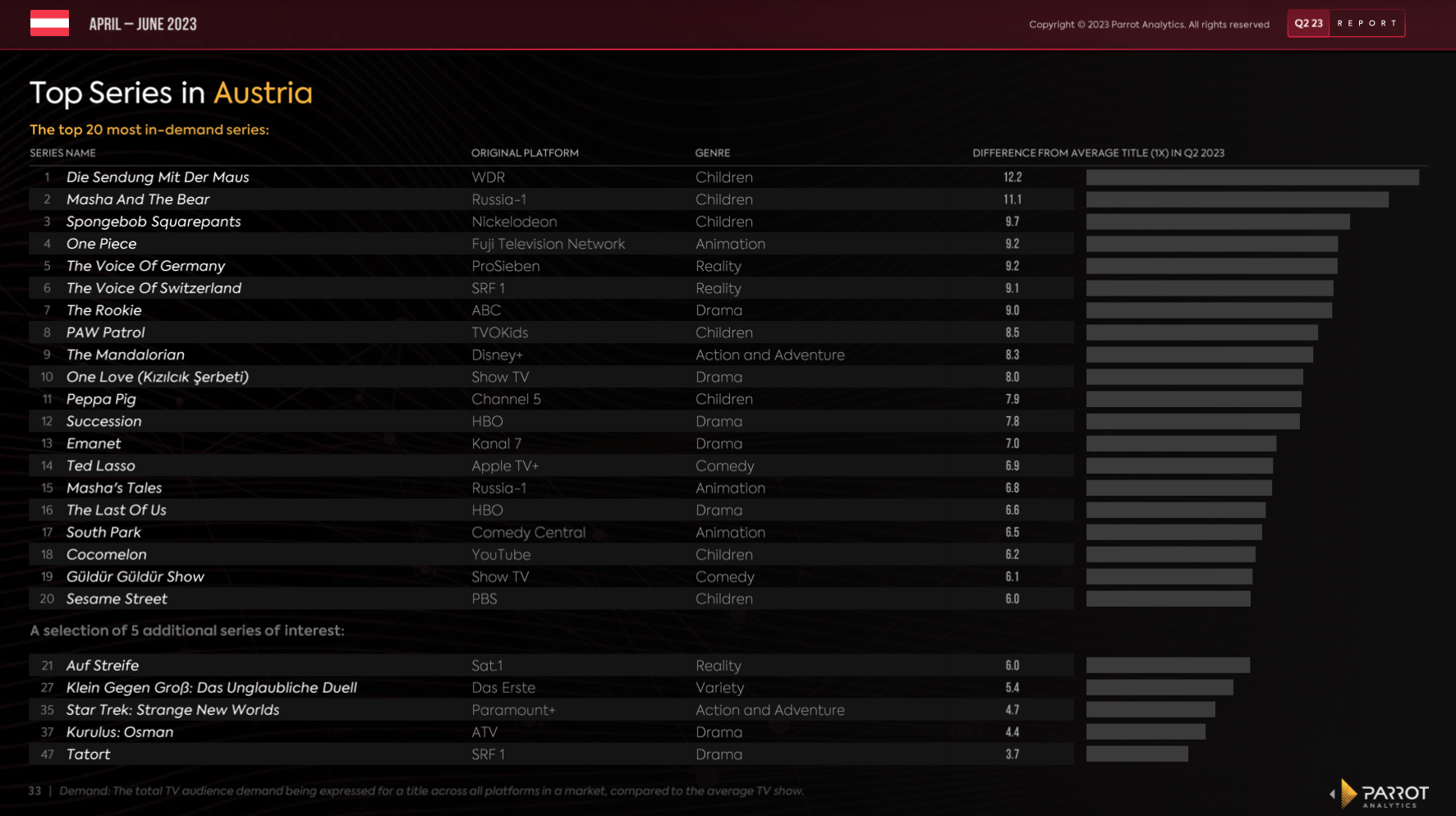The image size is (1456, 816).
Task: Select 'Auf Streife' series name
Action: [103, 665]
